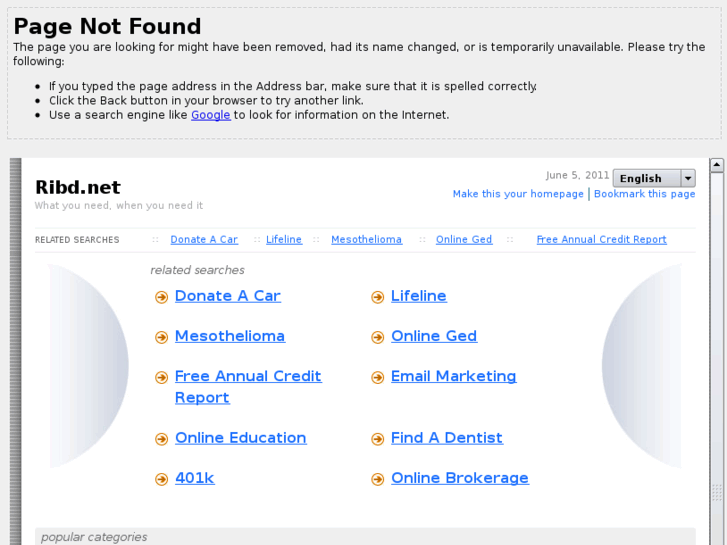The image size is (727, 545).
Task: Click the Ribd.net site title
Action: point(77,187)
